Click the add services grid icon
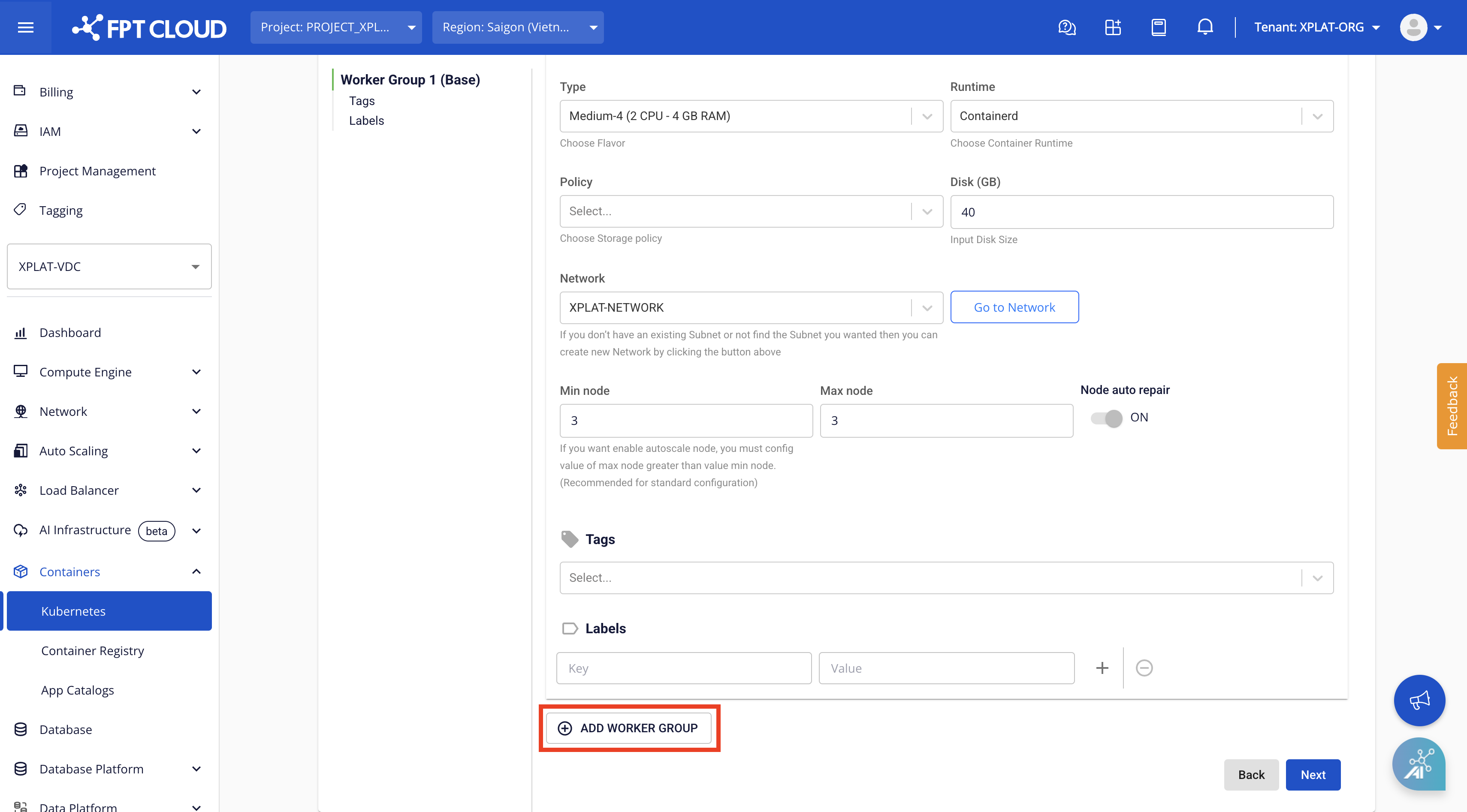The width and height of the screenshot is (1467, 812). [1113, 27]
